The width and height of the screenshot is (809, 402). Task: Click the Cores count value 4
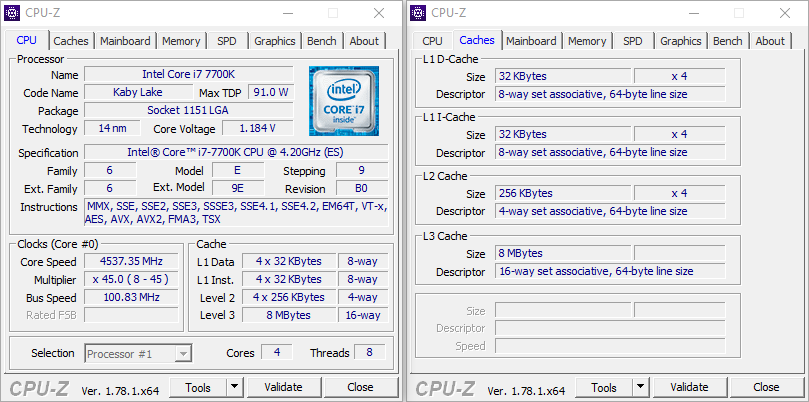tap(277, 352)
